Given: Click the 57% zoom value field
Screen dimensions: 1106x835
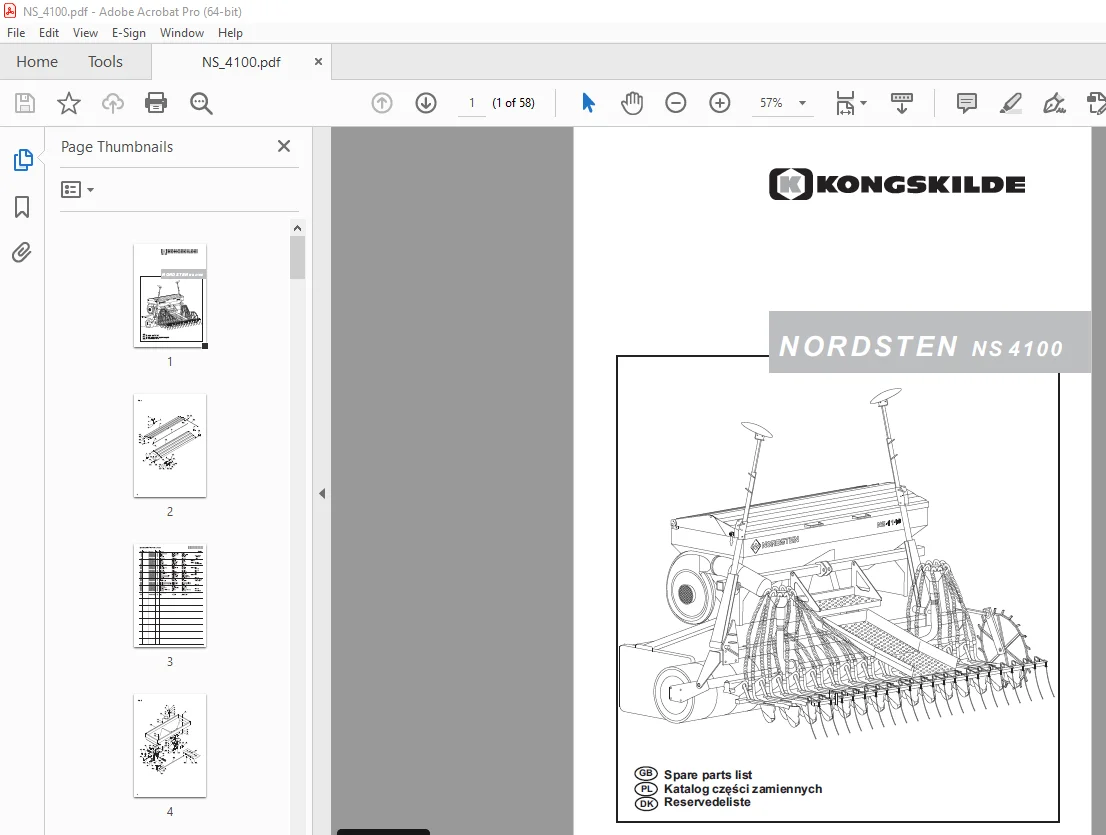Looking at the screenshot, I should pyautogui.click(x=771, y=103).
